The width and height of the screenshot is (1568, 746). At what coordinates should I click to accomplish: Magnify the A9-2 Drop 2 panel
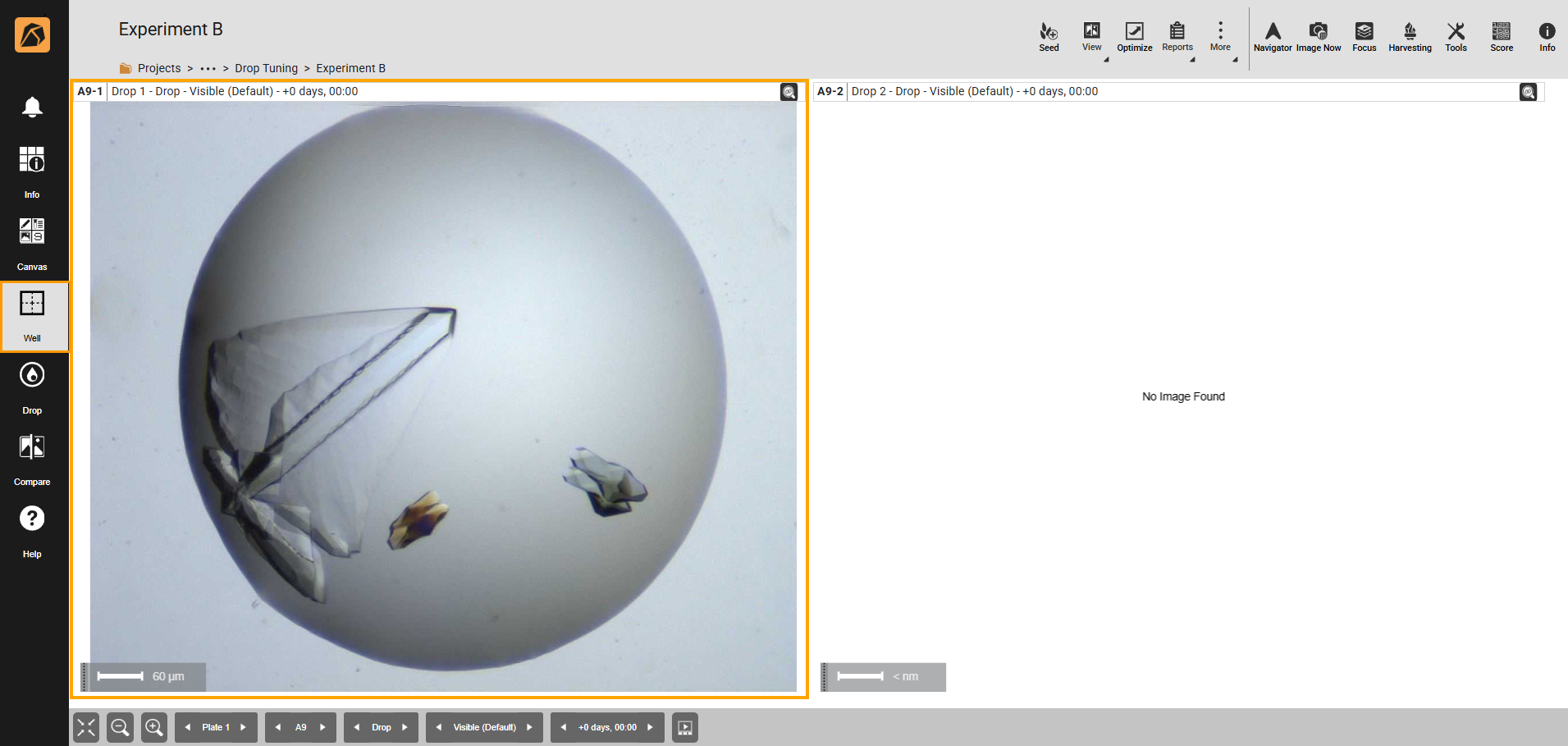pos(1528,92)
